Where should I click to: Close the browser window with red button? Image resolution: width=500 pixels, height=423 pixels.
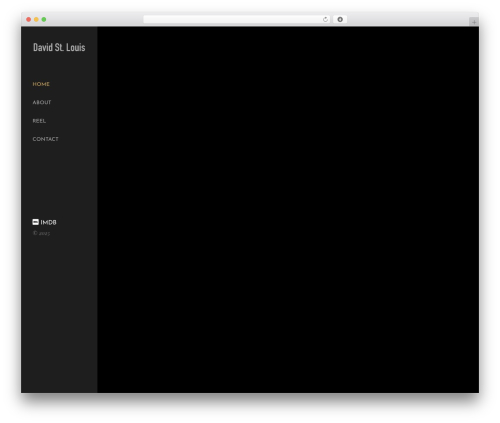pyautogui.click(x=29, y=20)
